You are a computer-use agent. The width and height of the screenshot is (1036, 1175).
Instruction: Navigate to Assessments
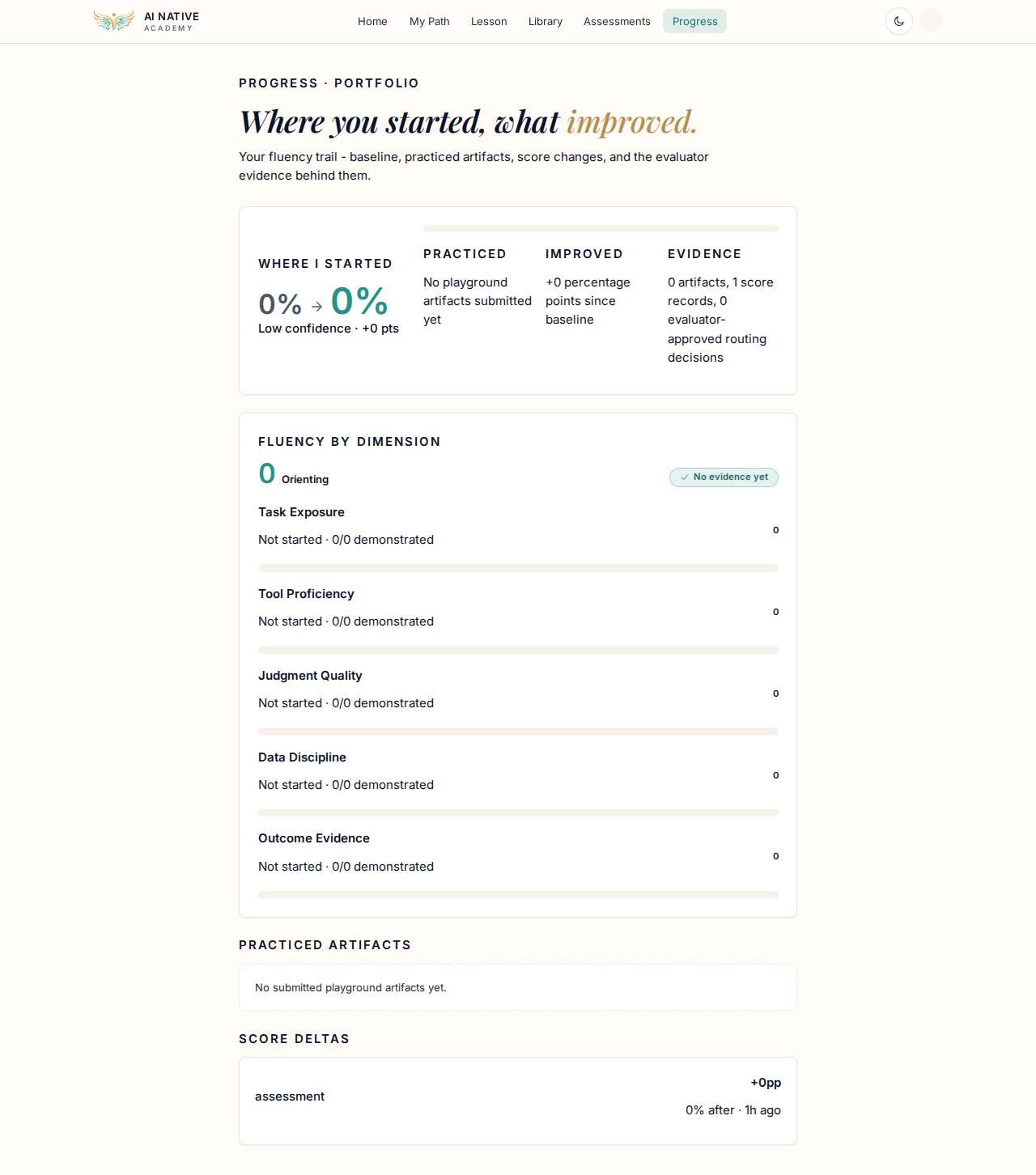pos(617,21)
